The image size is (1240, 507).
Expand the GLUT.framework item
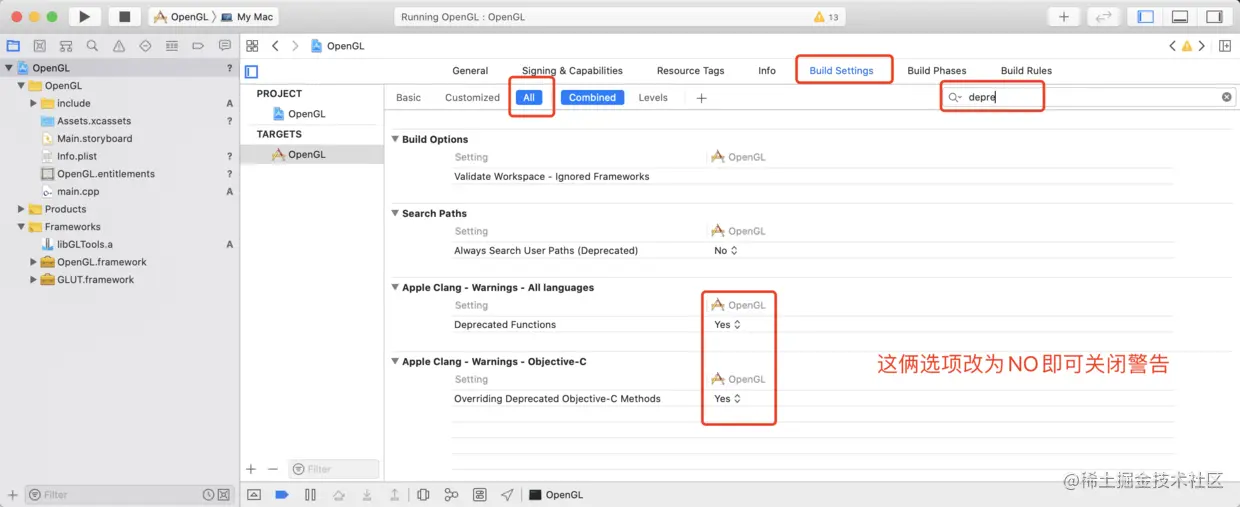[33, 280]
